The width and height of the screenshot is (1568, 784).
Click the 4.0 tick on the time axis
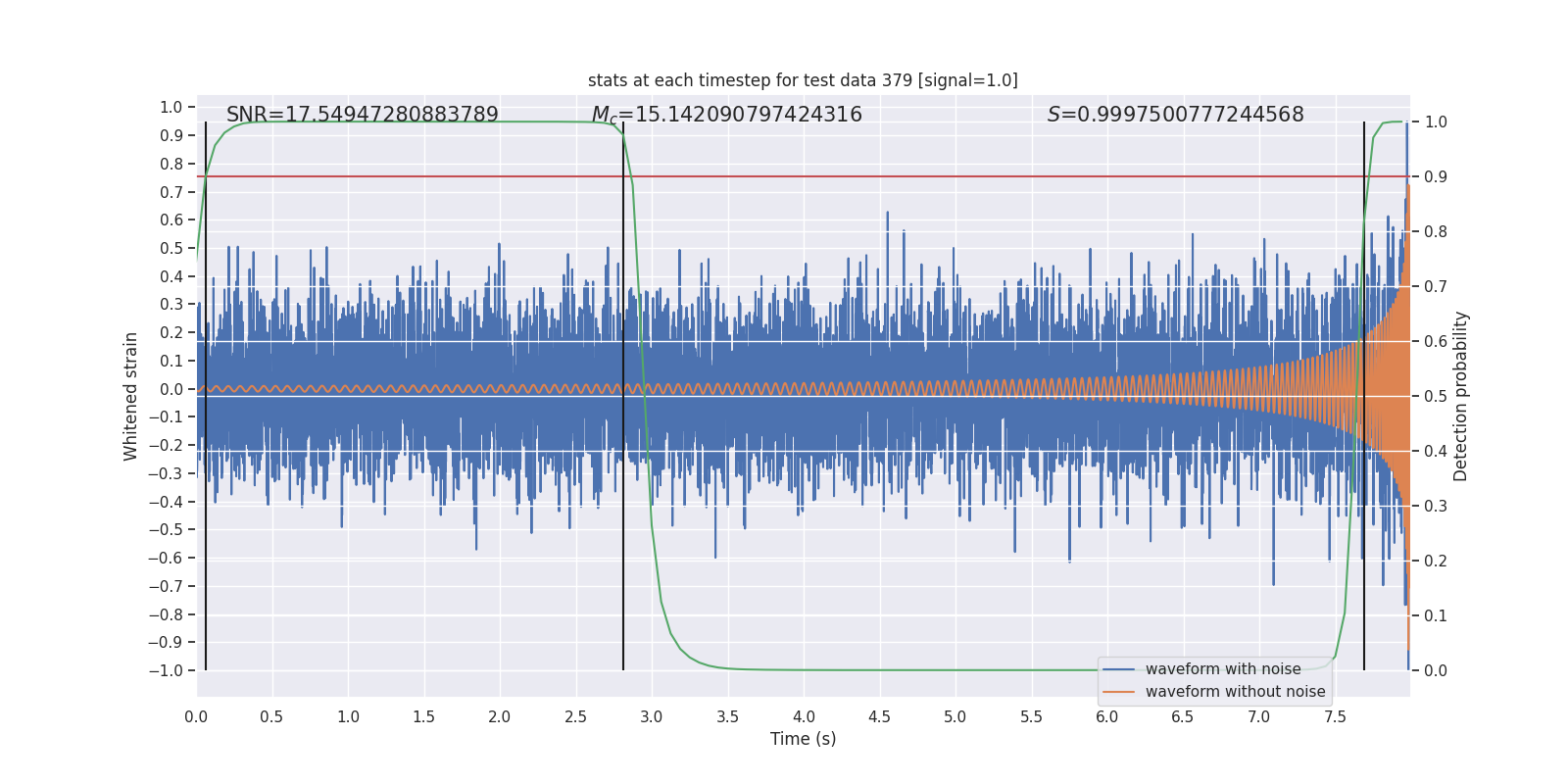coord(804,716)
